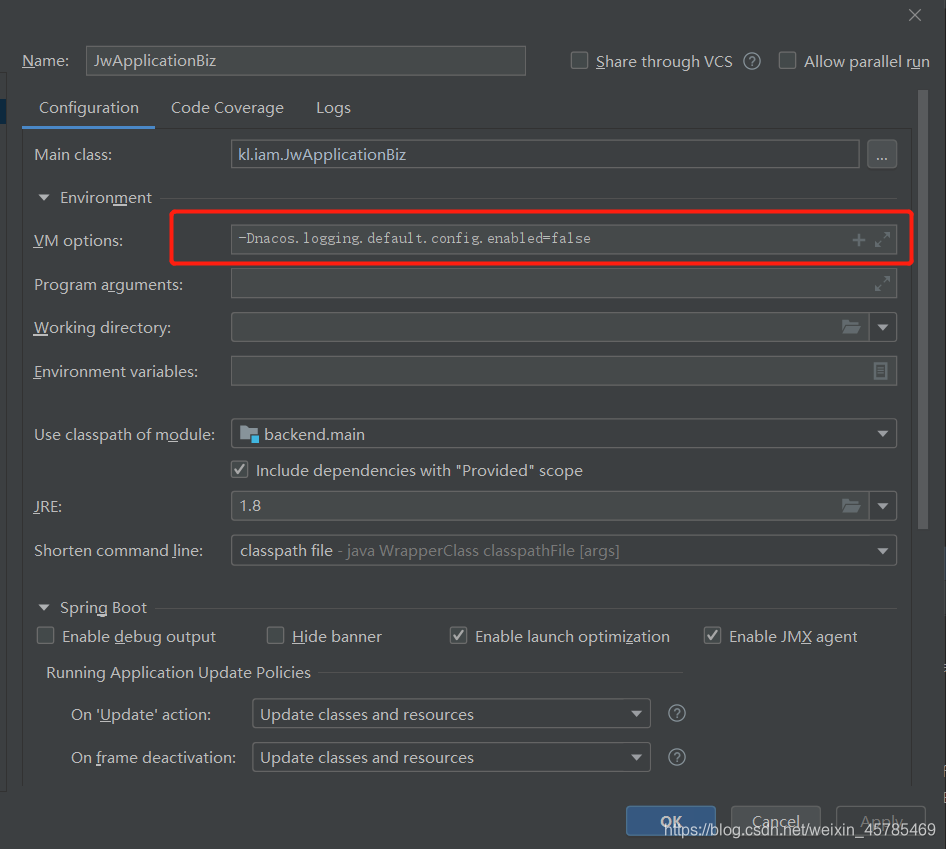Click the backend.main module icon
The height and width of the screenshot is (849, 946).
[249, 434]
